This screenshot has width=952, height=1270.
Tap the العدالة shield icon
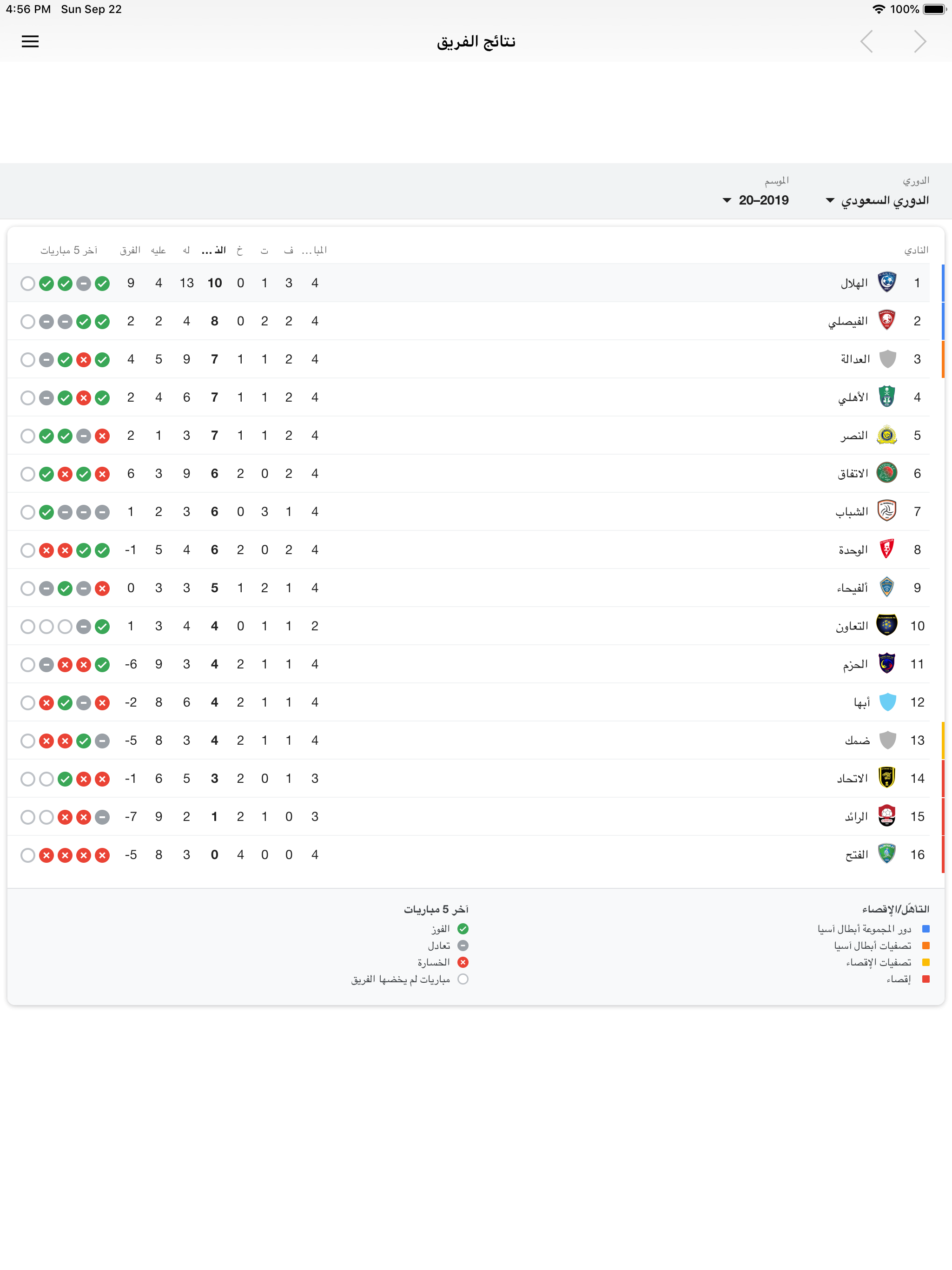tap(887, 359)
